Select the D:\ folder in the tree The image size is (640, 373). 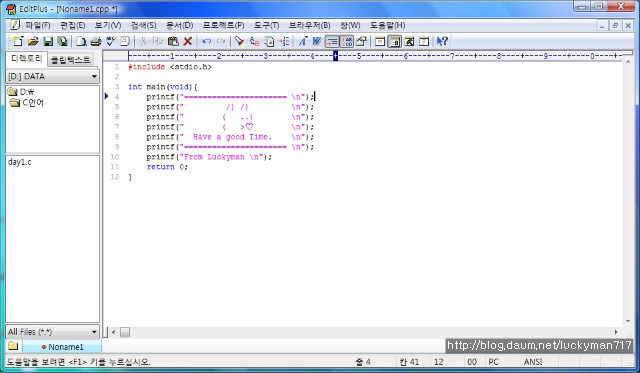point(21,92)
